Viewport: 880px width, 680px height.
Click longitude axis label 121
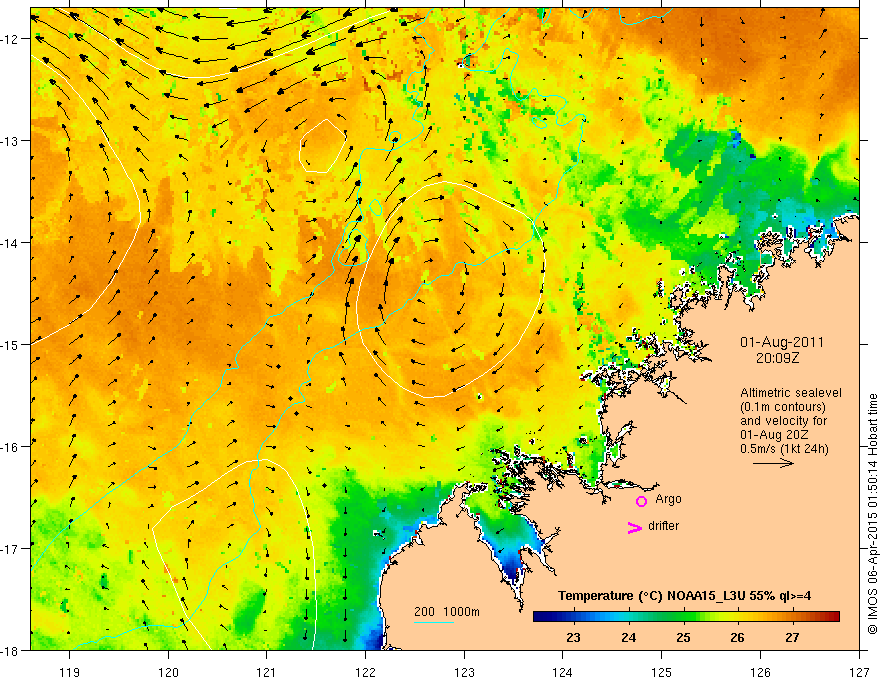click(x=267, y=672)
